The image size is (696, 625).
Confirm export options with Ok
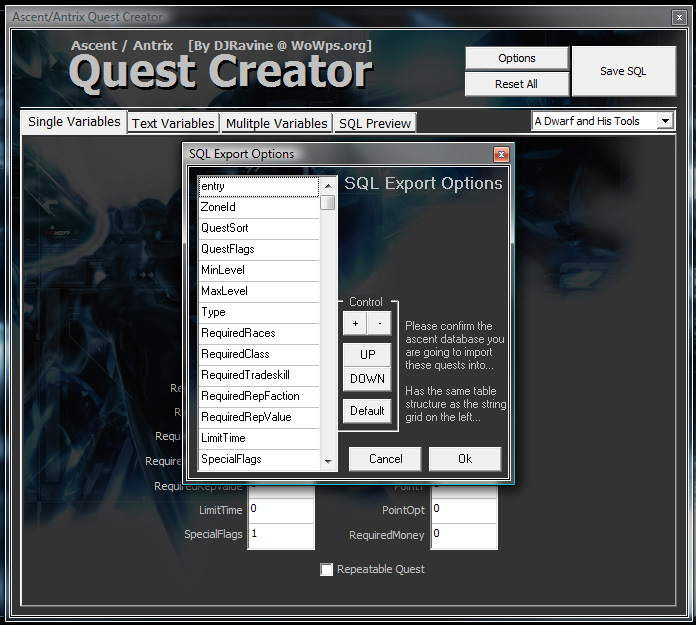465,459
